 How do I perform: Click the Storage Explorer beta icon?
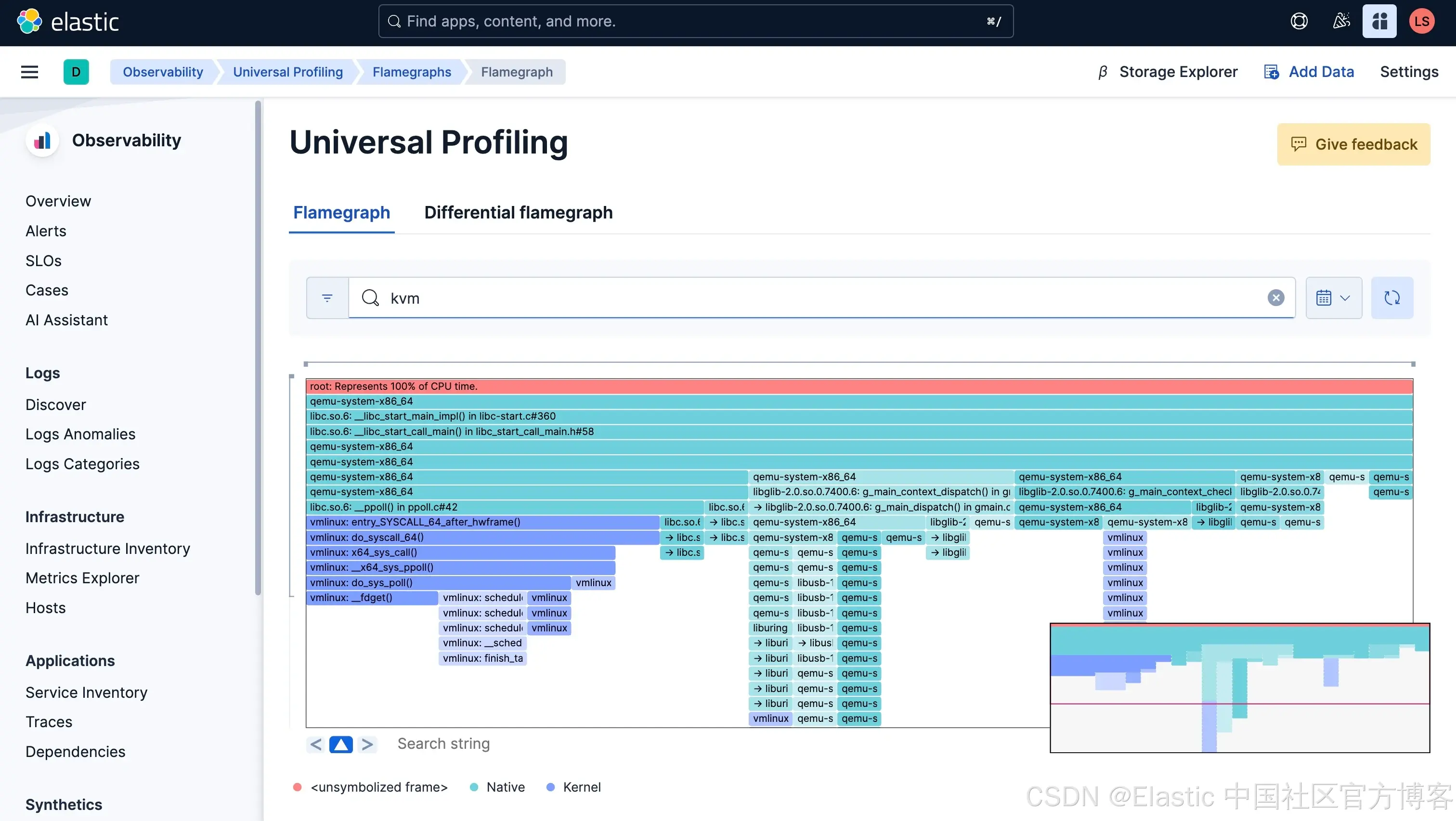1102,72
